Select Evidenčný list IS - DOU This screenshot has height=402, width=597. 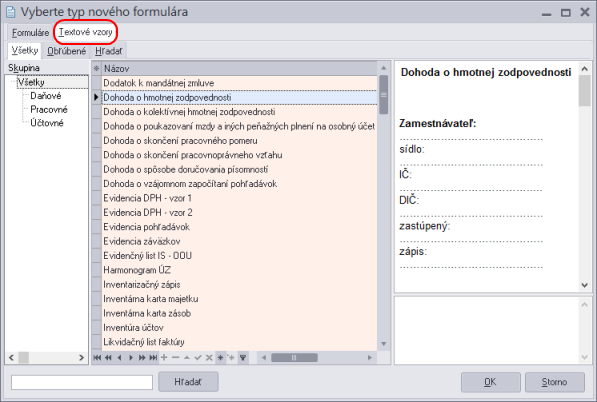click(x=240, y=255)
